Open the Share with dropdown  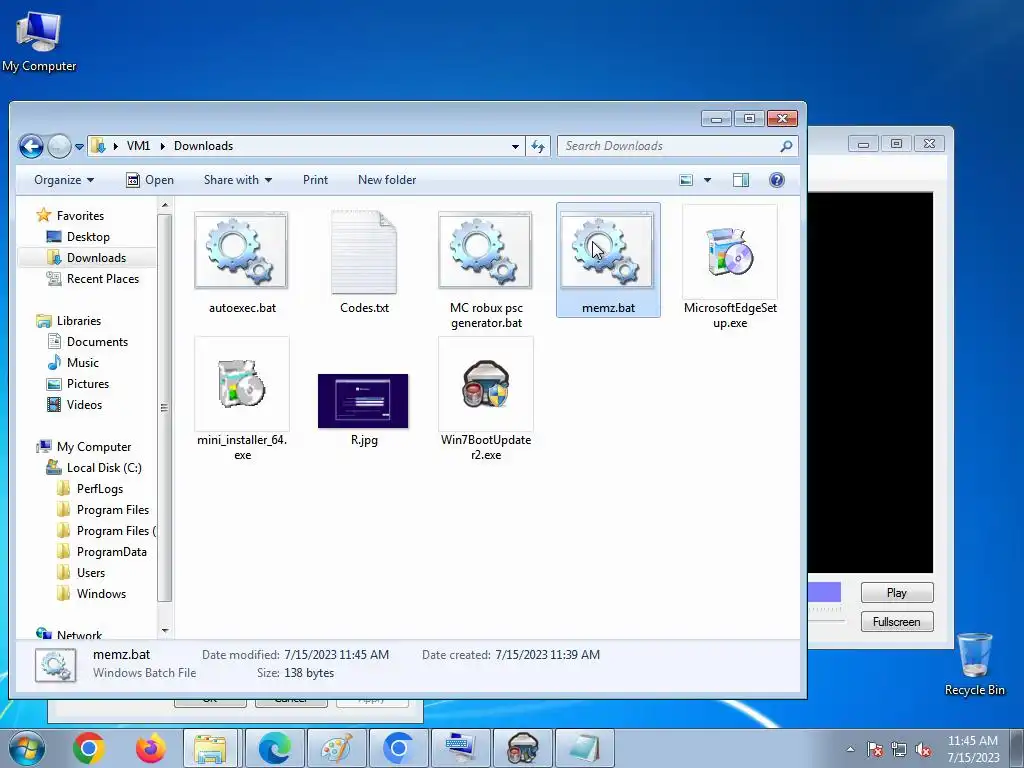(238, 180)
